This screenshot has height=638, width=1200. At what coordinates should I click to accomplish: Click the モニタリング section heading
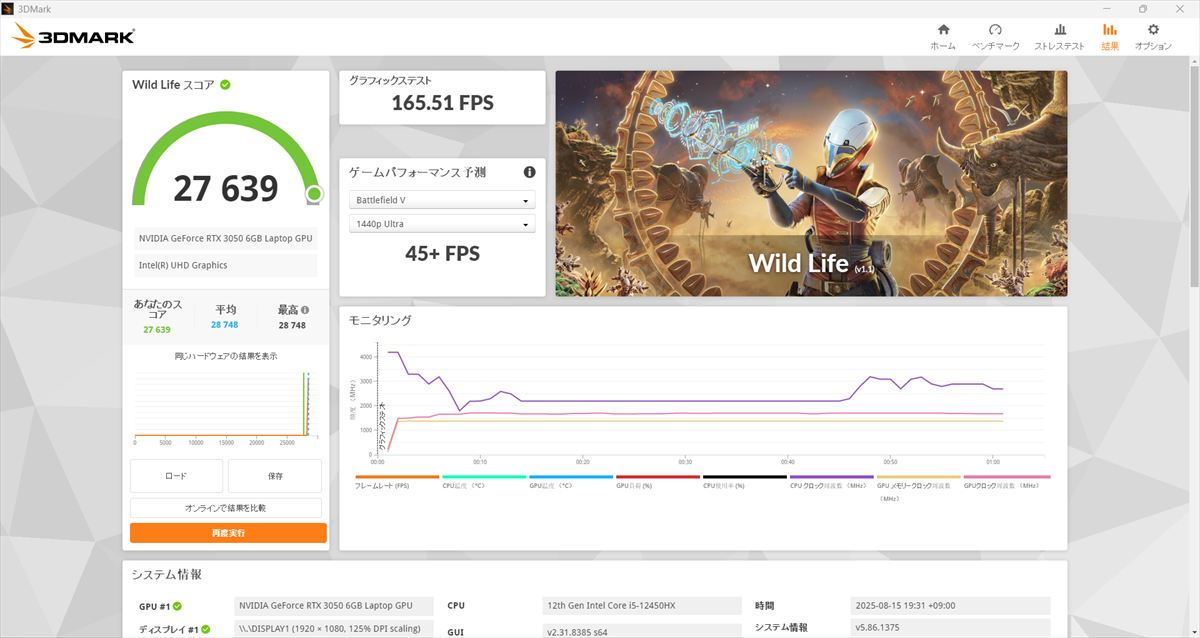pos(380,320)
